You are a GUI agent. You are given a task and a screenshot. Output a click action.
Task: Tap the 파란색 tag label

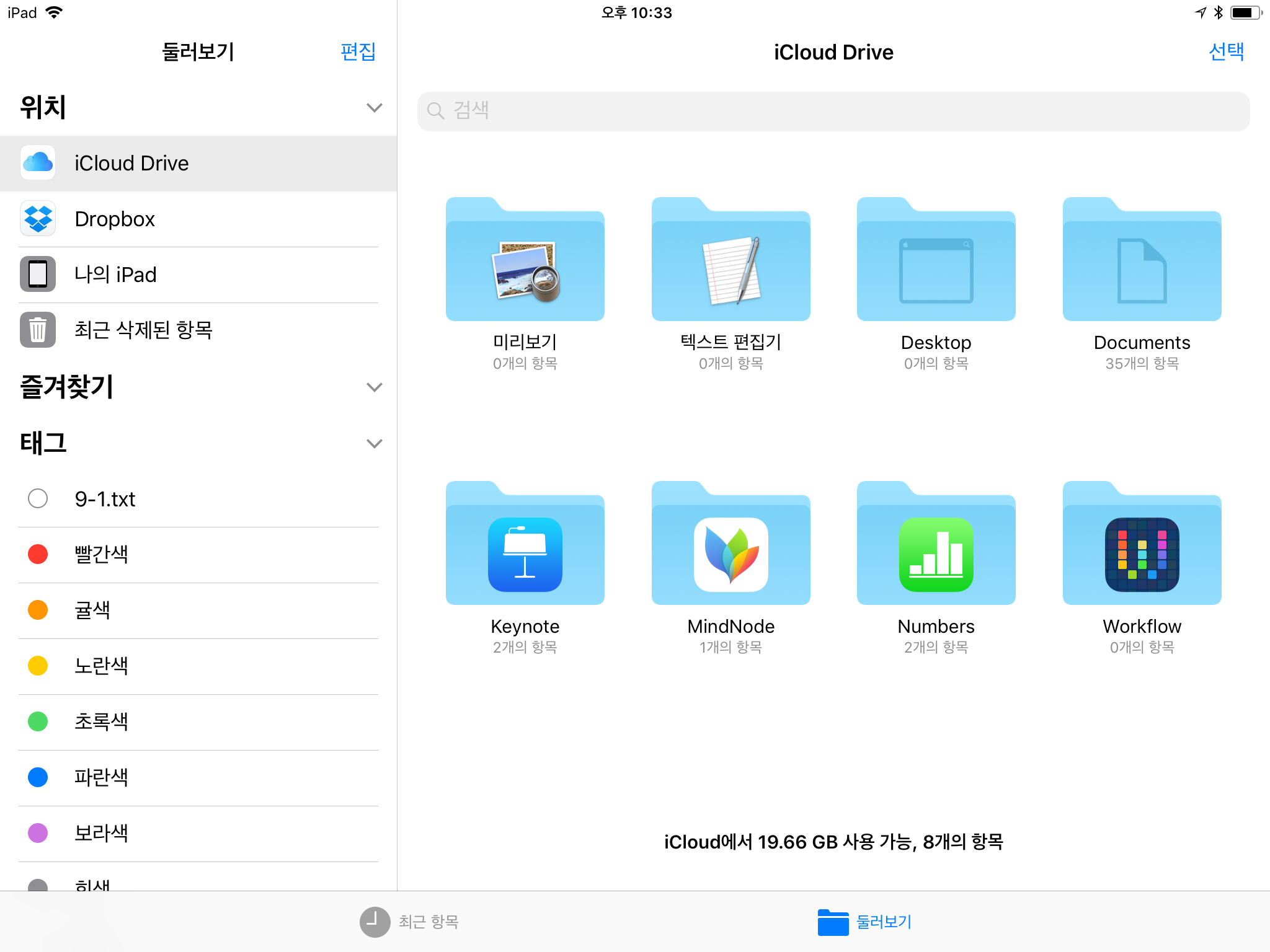[101, 777]
